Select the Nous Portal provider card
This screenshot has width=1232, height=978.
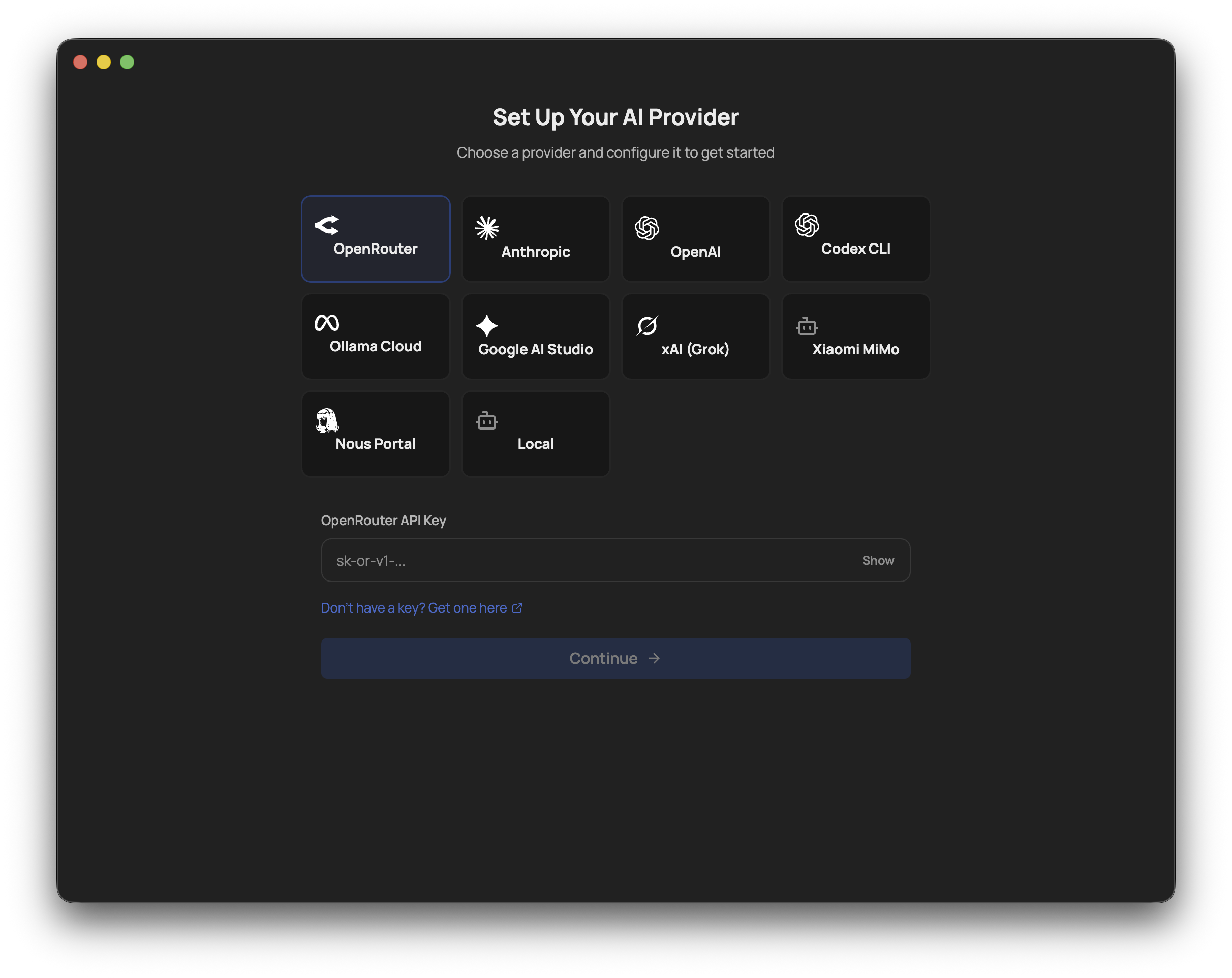click(376, 434)
